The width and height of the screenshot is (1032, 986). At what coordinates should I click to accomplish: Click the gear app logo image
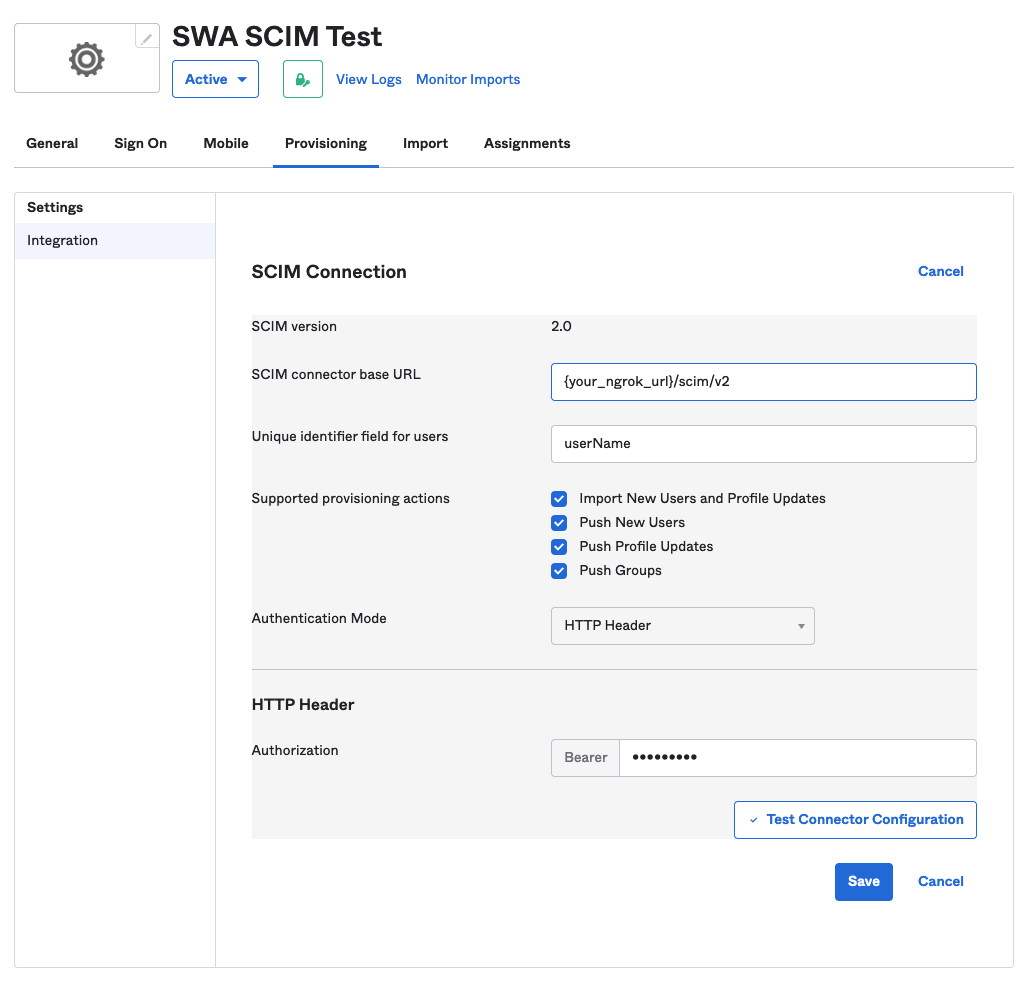(87, 59)
